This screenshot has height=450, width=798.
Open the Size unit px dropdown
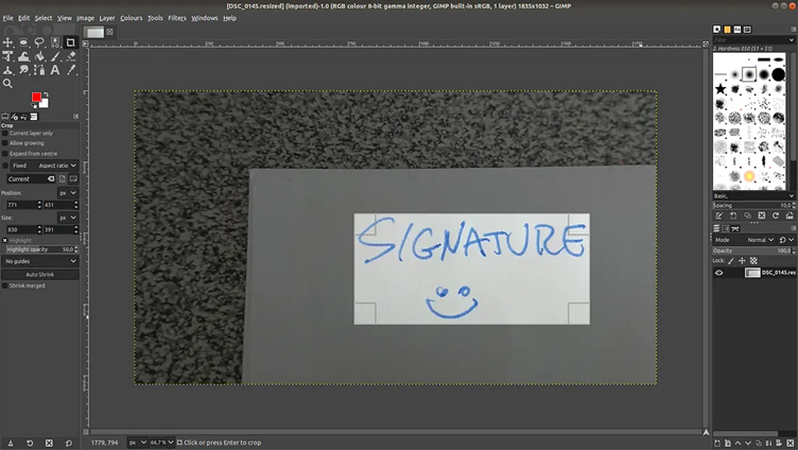68,218
